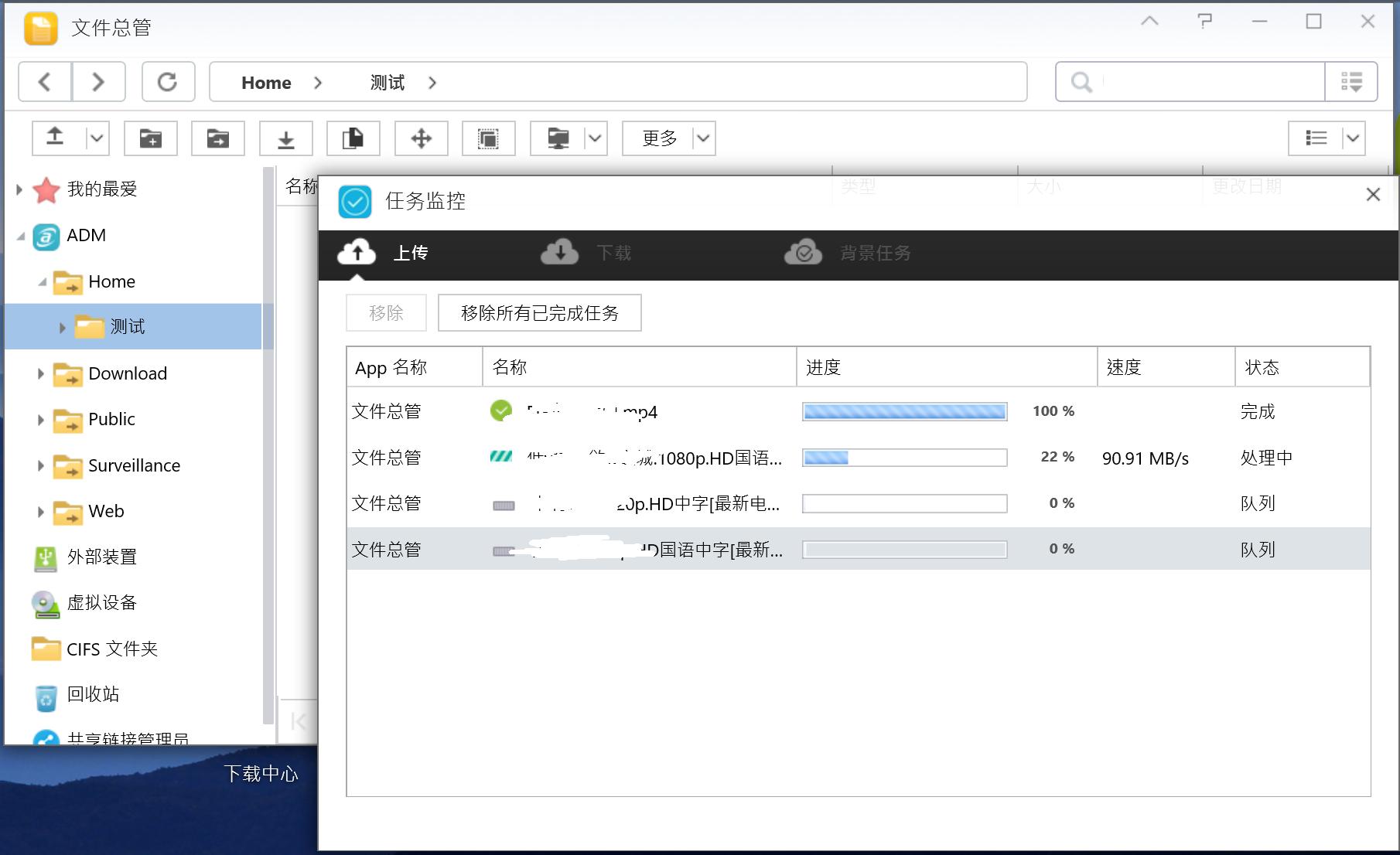1400x855 pixels.
Task: Open 下载中心 from the taskbar
Action: [261, 773]
